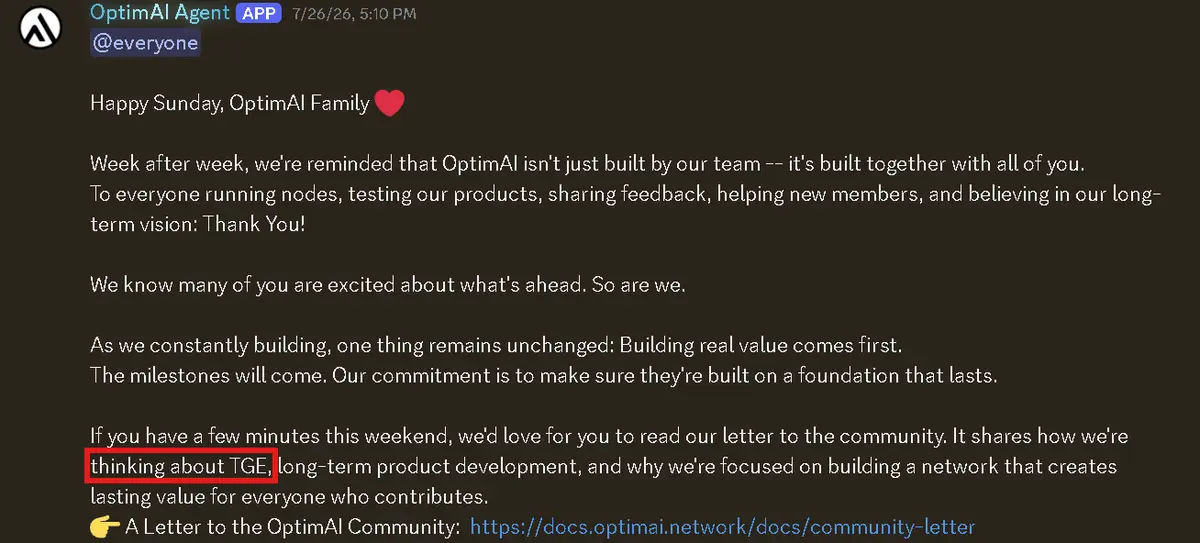The height and width of the screenshot is (543, 1200).
Task: Click the @everyone mention tag
Action: (145, 44)
